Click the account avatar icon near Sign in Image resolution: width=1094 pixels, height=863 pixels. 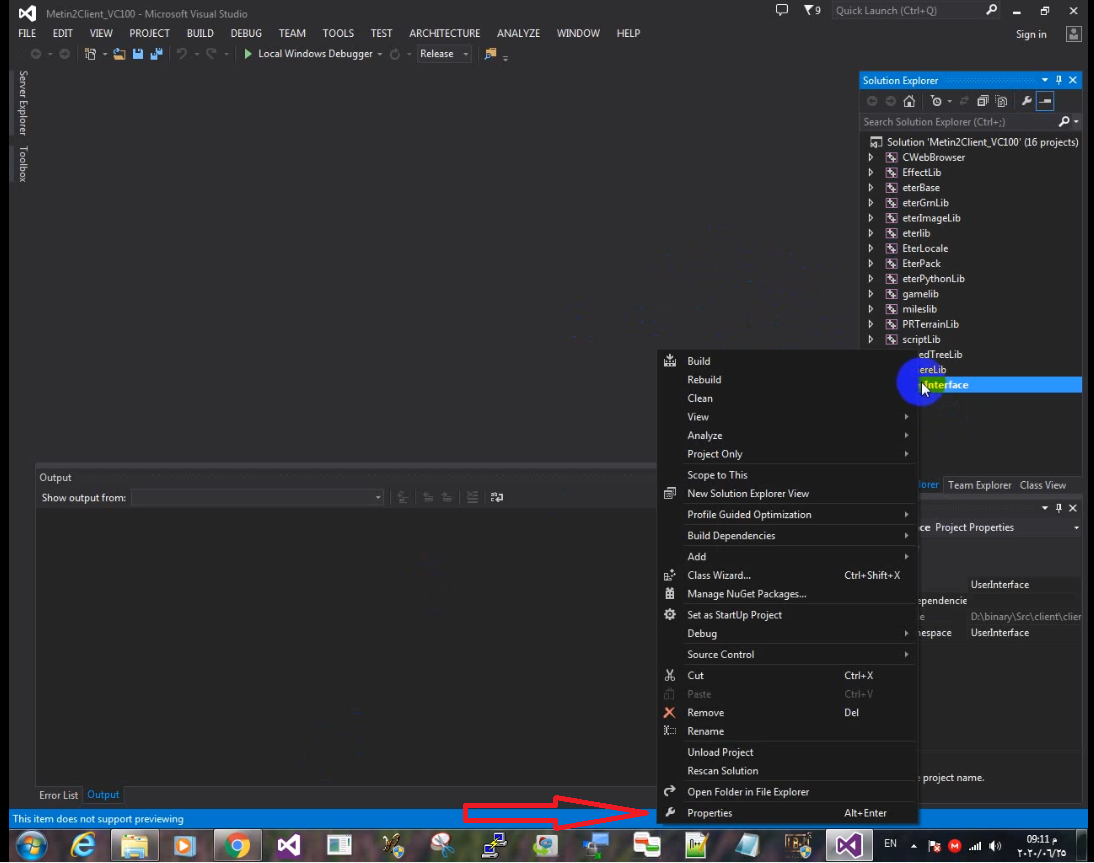click(1074, 33)
